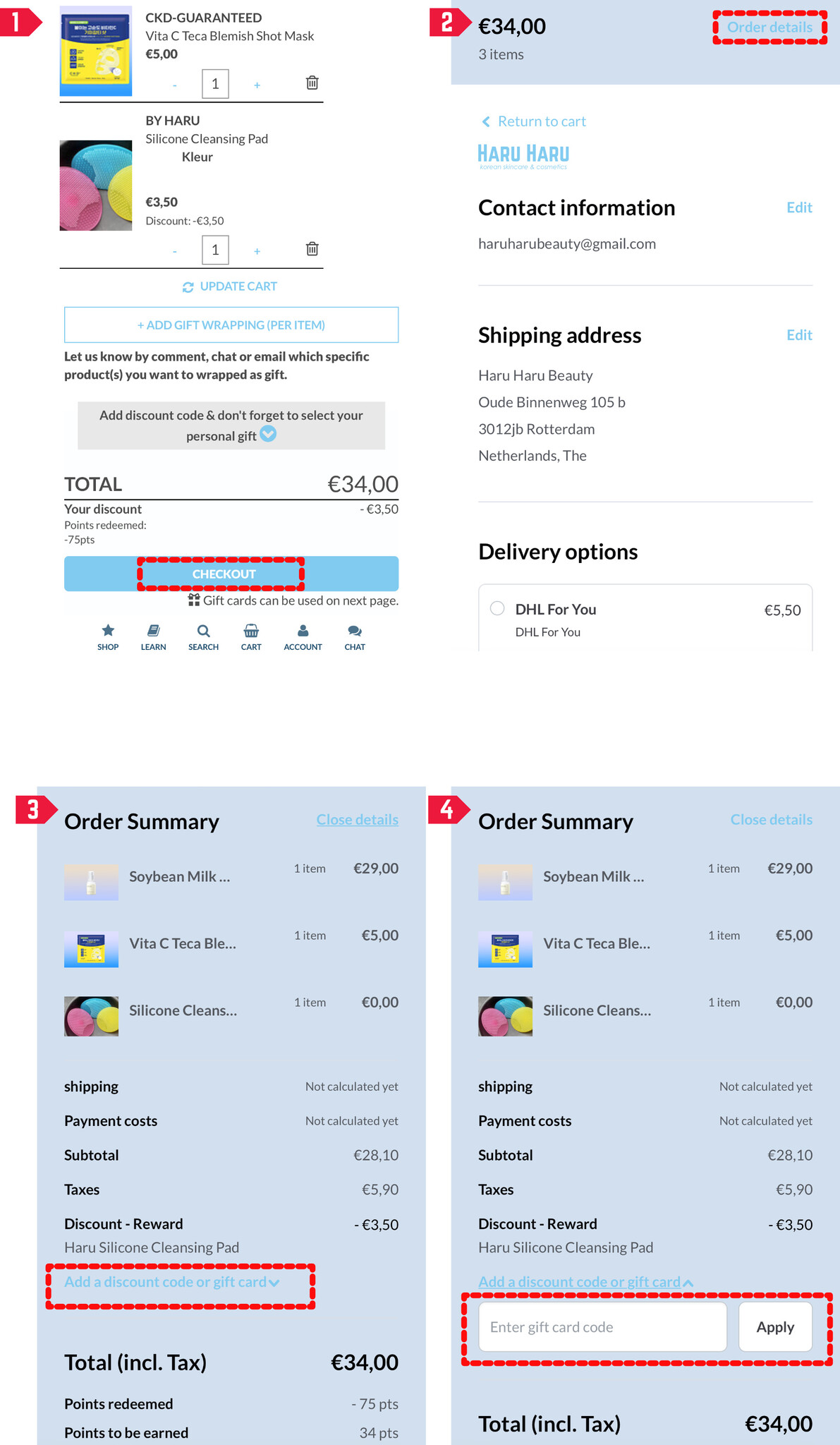This screenshot has width=840, height=1445.
Task: Collapse the open gift card code section
Action: [585, 1282]
